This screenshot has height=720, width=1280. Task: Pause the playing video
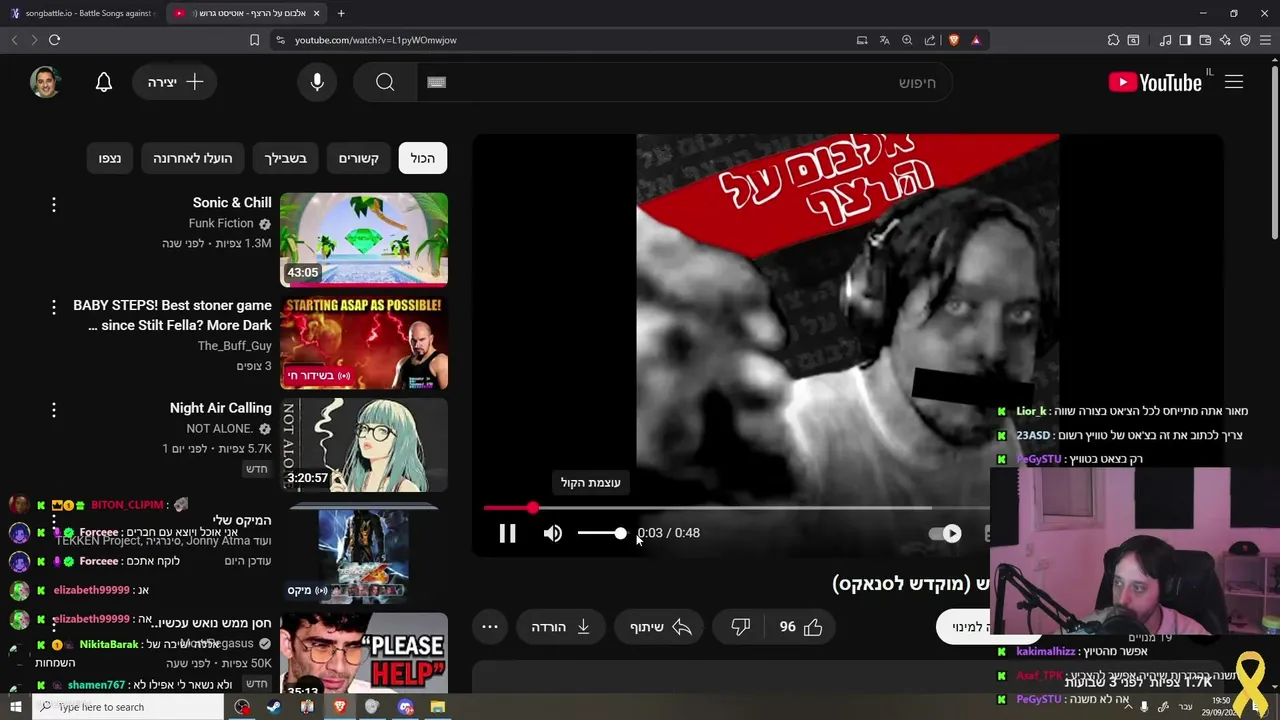(508, 533)
